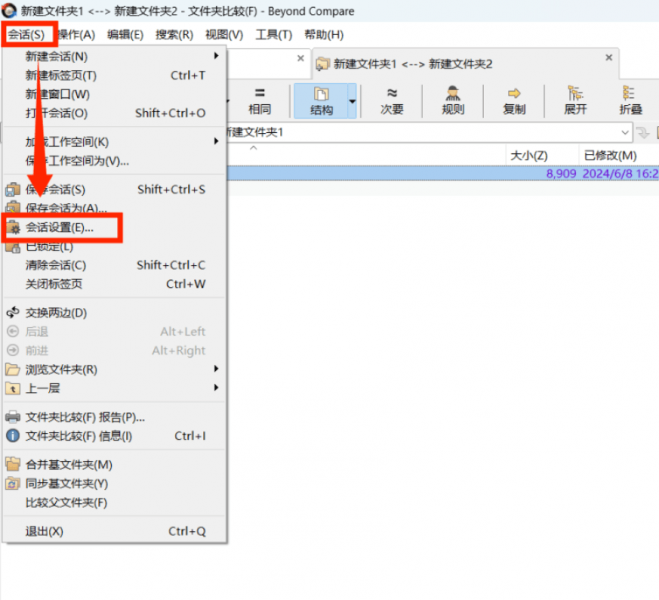Expand the 新建会话(N) submenu
Screen dimensions: 659x600
pyautogui.click(x=114, y=56)
